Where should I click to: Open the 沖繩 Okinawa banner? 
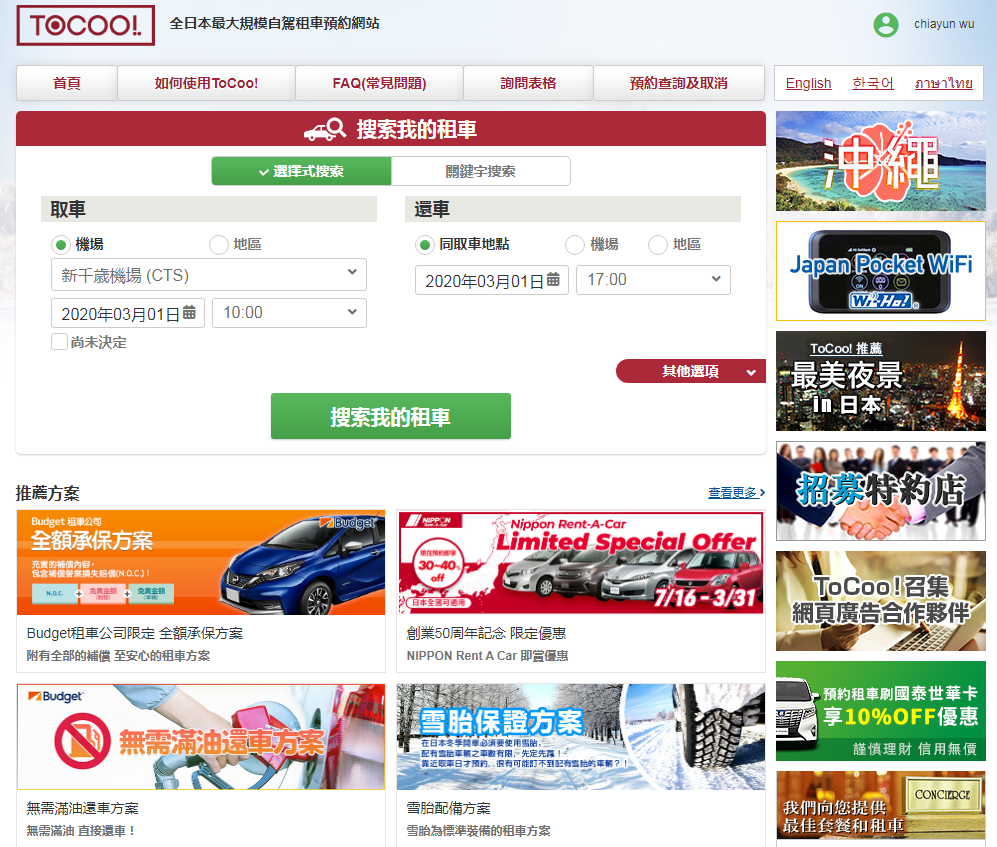(x=881, y=162)
